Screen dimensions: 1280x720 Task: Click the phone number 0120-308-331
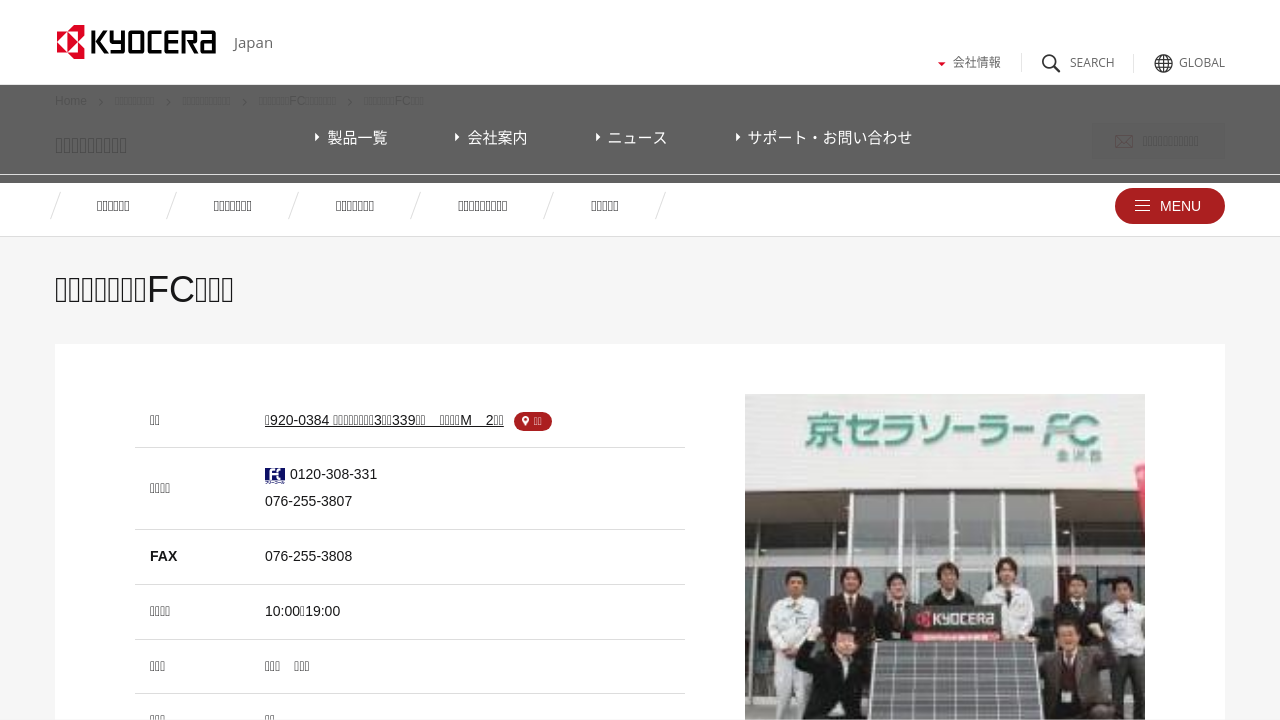(x=333, y=474)
